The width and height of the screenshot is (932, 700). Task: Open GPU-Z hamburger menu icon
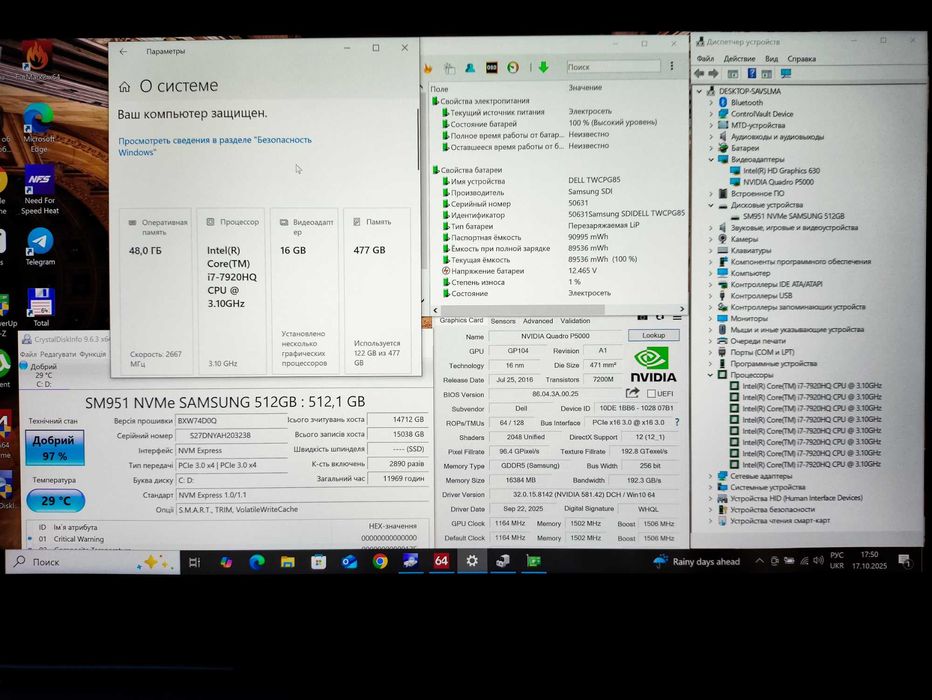coord(677,318)
